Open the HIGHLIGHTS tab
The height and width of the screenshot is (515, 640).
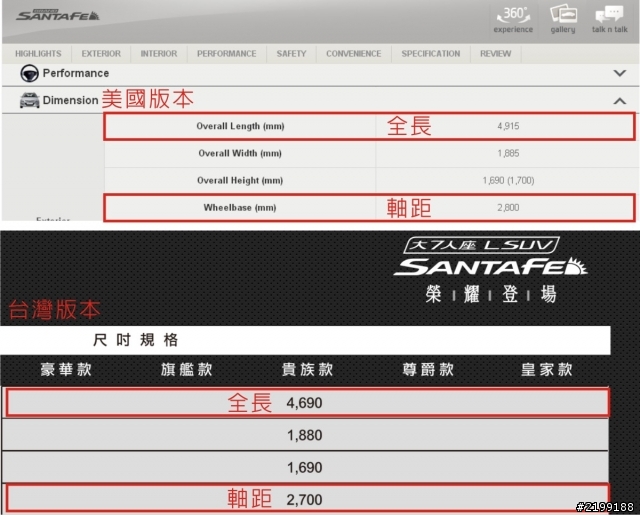pyautogui.click(x=38, y=54)
